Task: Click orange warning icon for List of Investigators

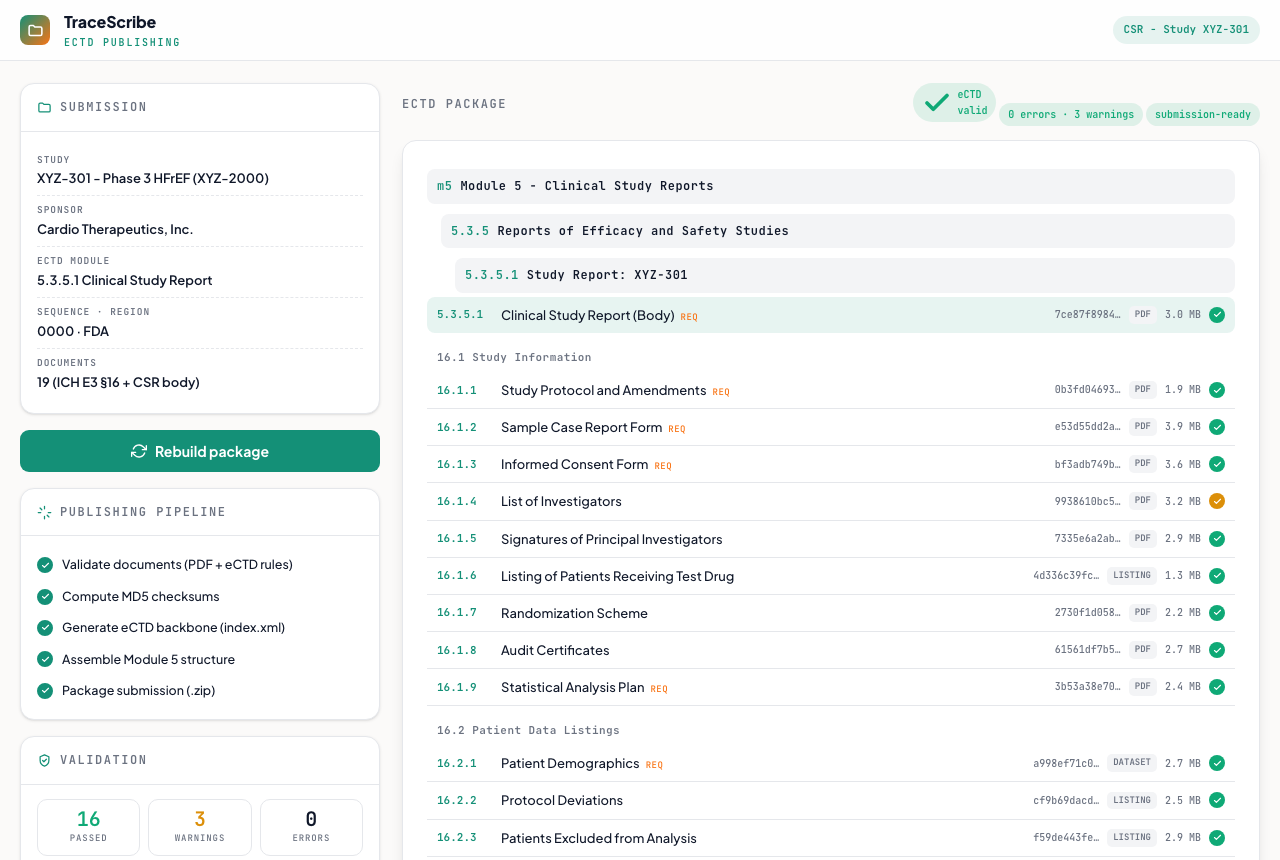Action: 1217,501
